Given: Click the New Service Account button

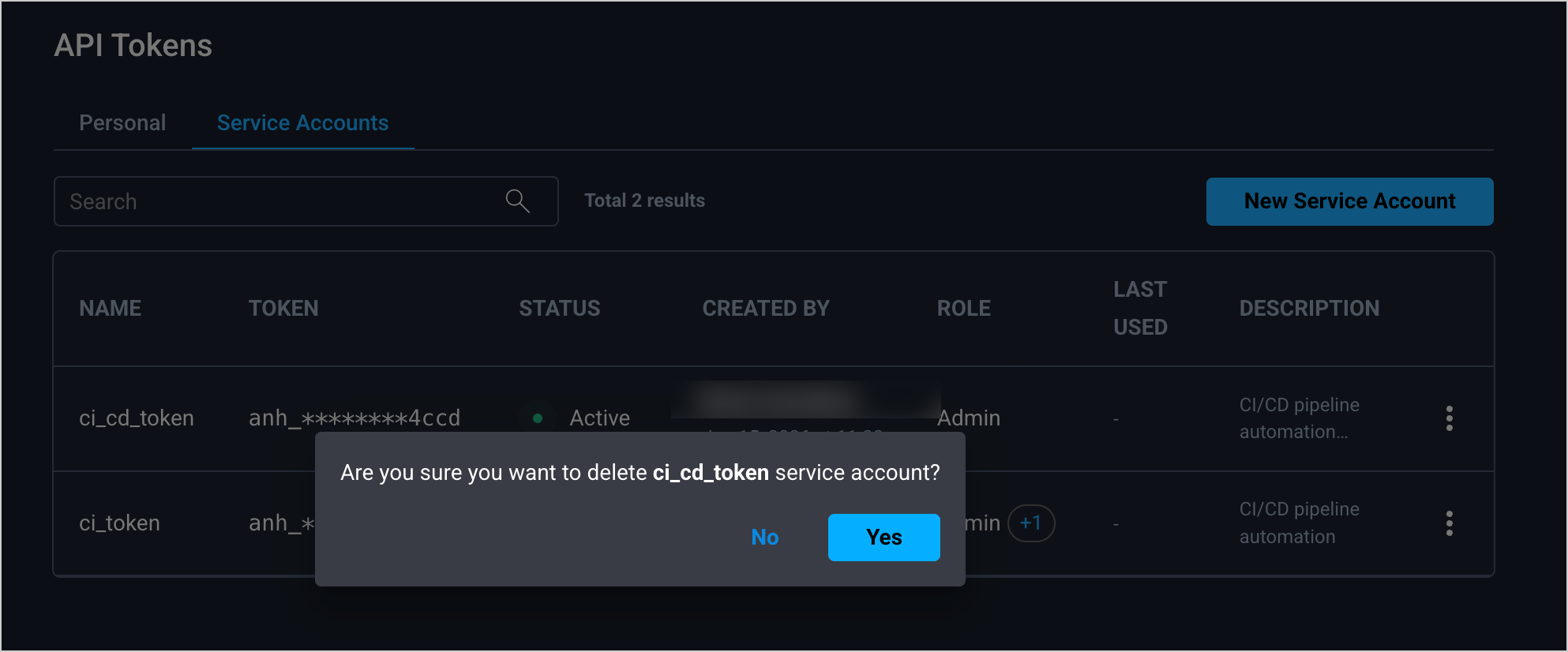Looking at the screenshot, I should pos(1349,201).
